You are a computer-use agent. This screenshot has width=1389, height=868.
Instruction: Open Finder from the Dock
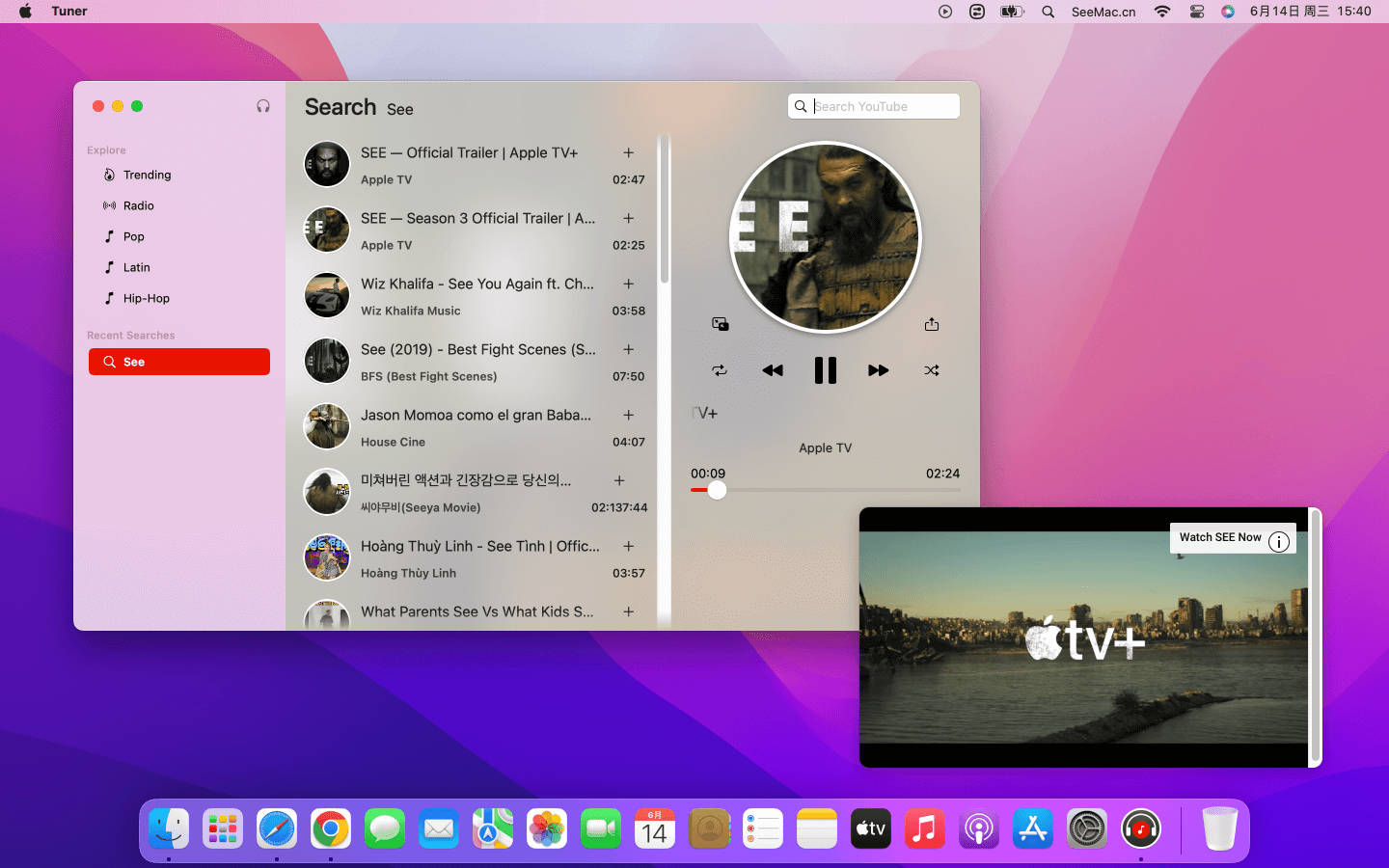click(x=169, y=828)
